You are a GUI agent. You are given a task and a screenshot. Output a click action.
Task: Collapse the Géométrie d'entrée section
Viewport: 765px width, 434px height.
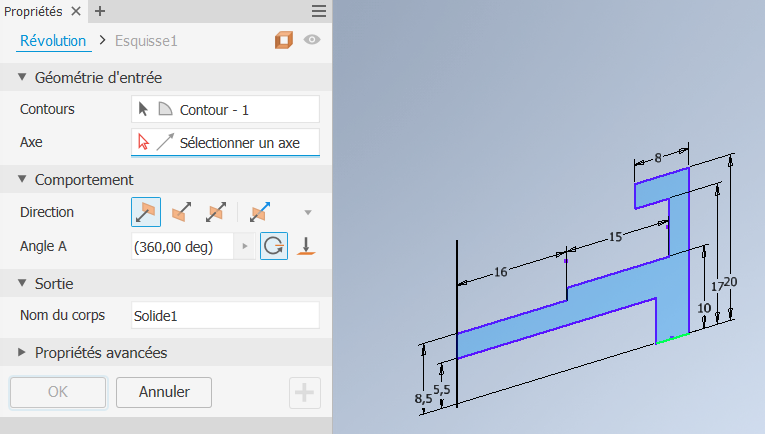click(23, 77)
